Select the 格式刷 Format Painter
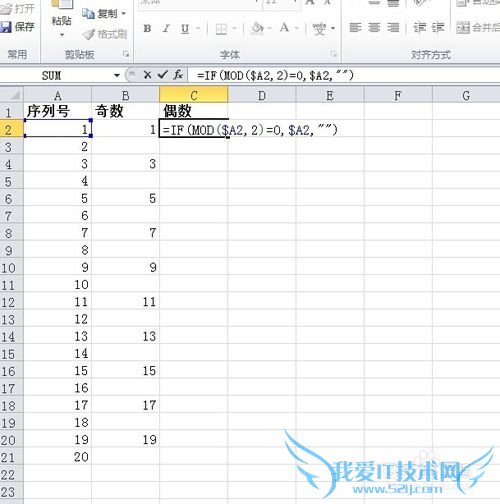500x504 pixels. click(x=105, y=34)
